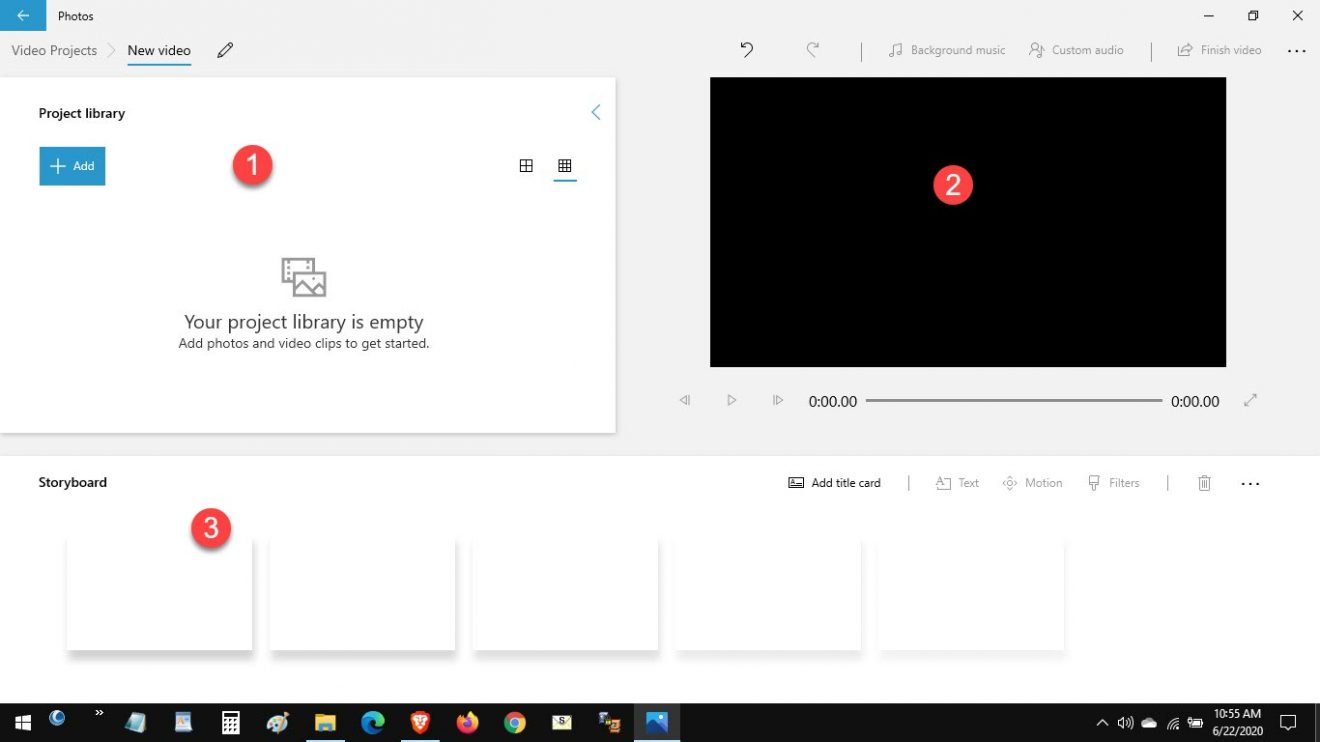Open the Paint palette taskbar icon
The image size is (1320, 742).
point(278,722)
